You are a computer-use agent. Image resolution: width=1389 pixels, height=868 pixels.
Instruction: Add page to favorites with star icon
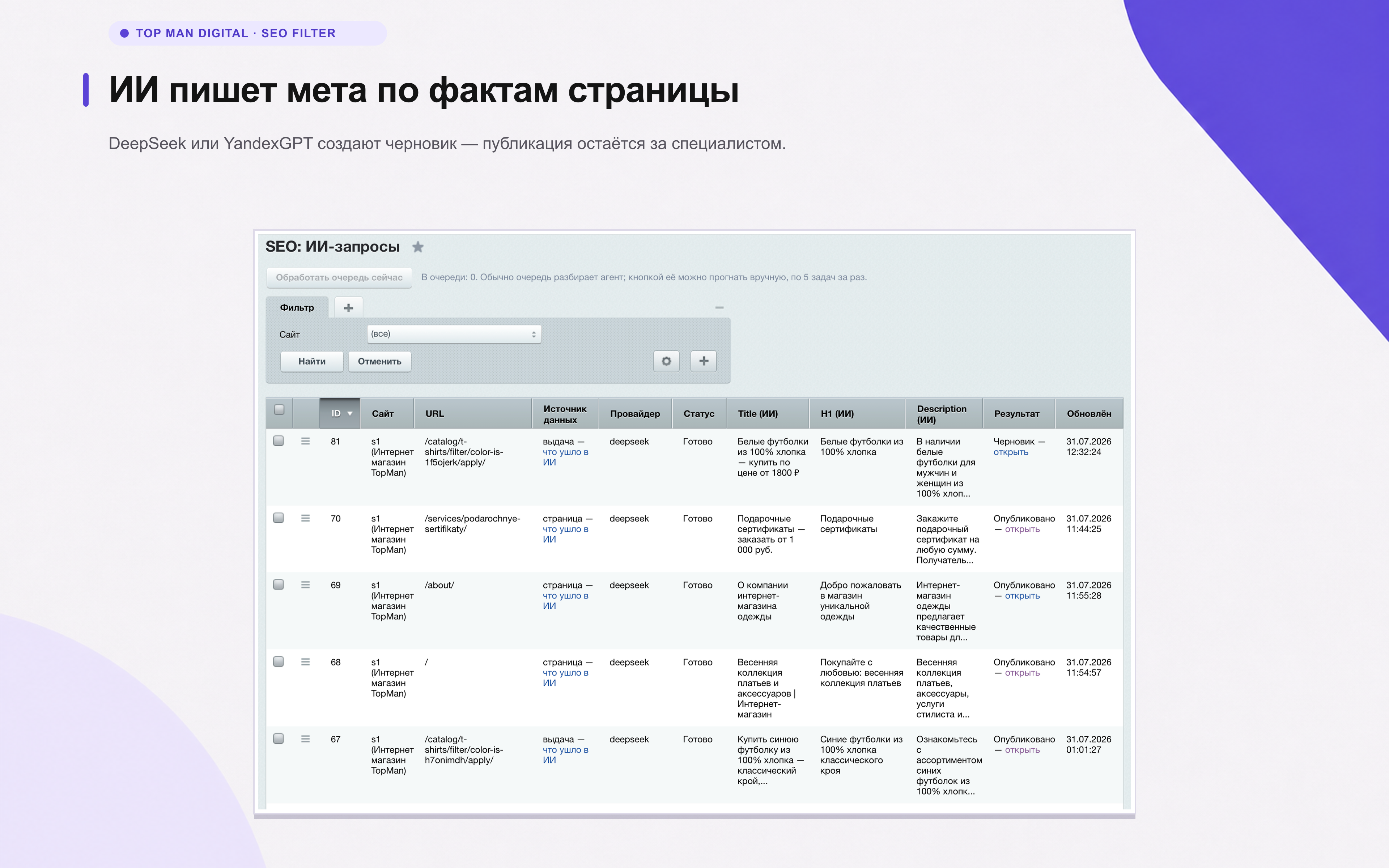click(418, 247)
